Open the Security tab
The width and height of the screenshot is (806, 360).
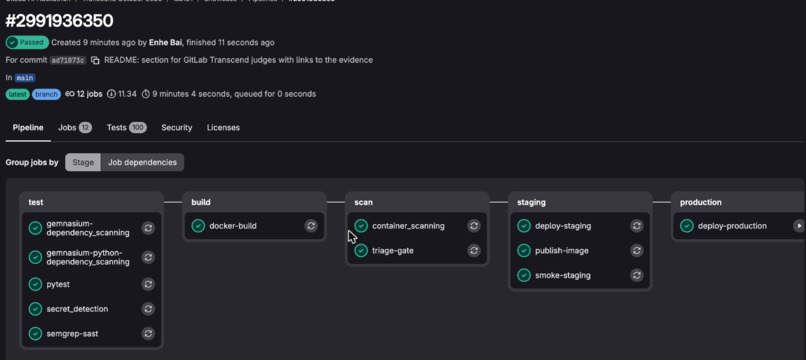(177, 128)
